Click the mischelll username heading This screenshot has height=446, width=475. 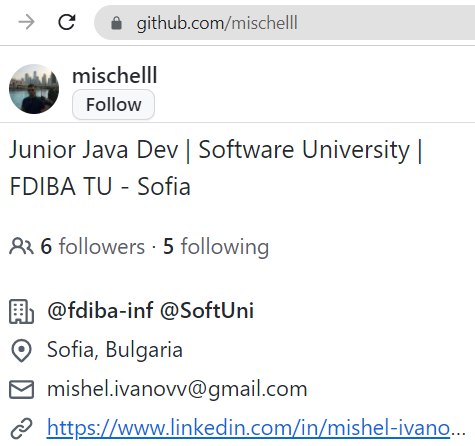pyautogui.click(x=115, y=75)
